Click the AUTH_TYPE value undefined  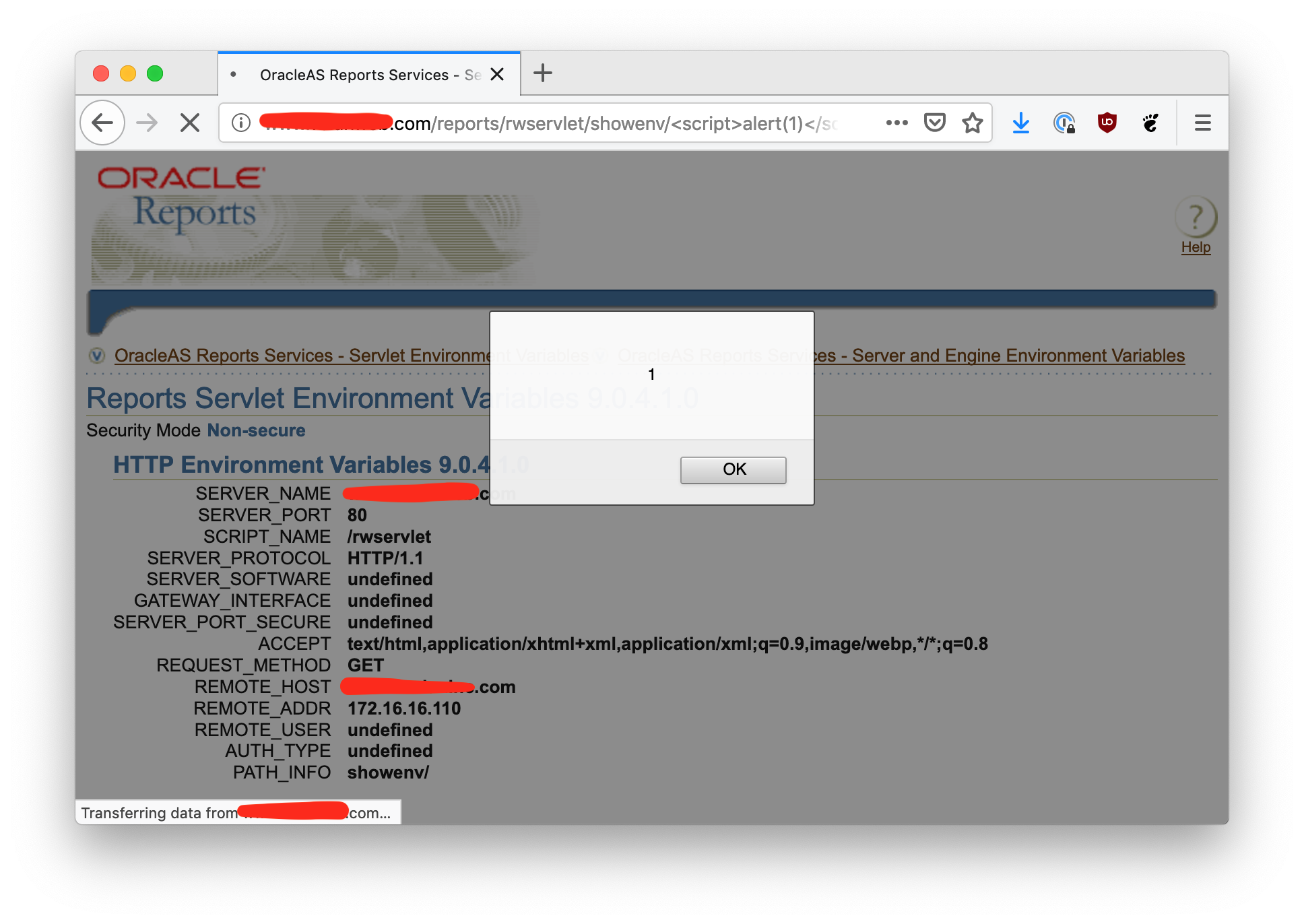point(390,751)
